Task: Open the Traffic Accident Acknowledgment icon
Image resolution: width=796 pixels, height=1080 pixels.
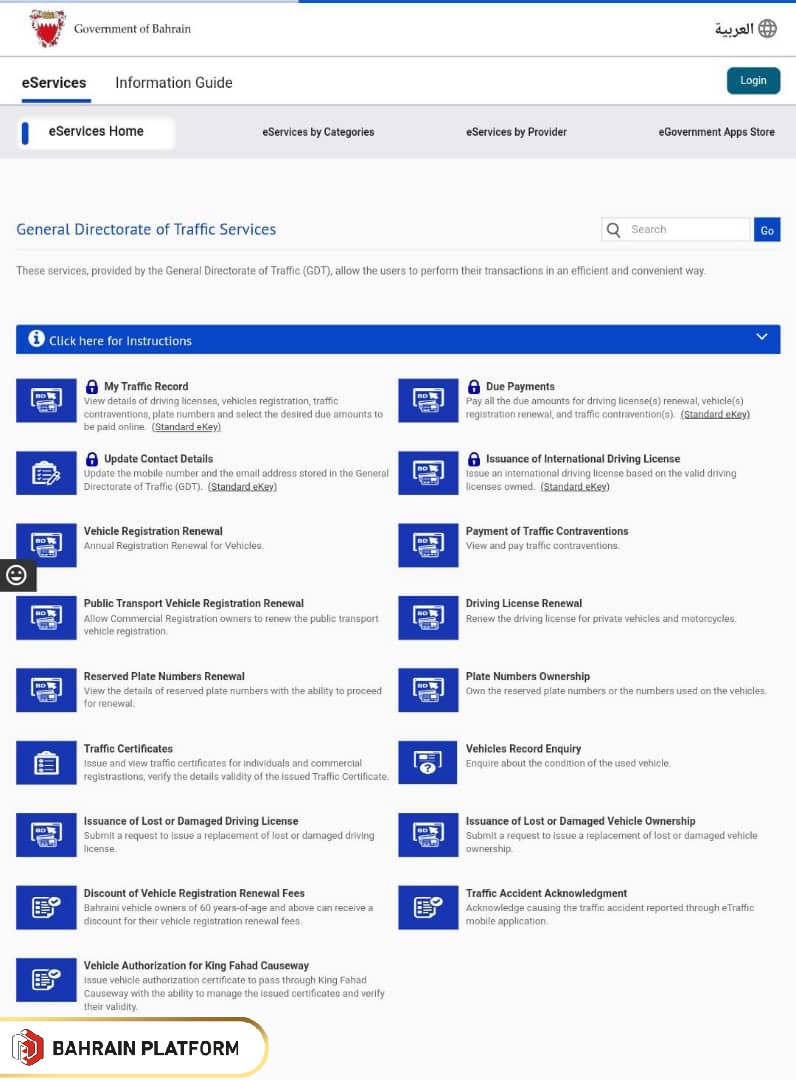Action: pyautogui.click(x=428, y=908)
